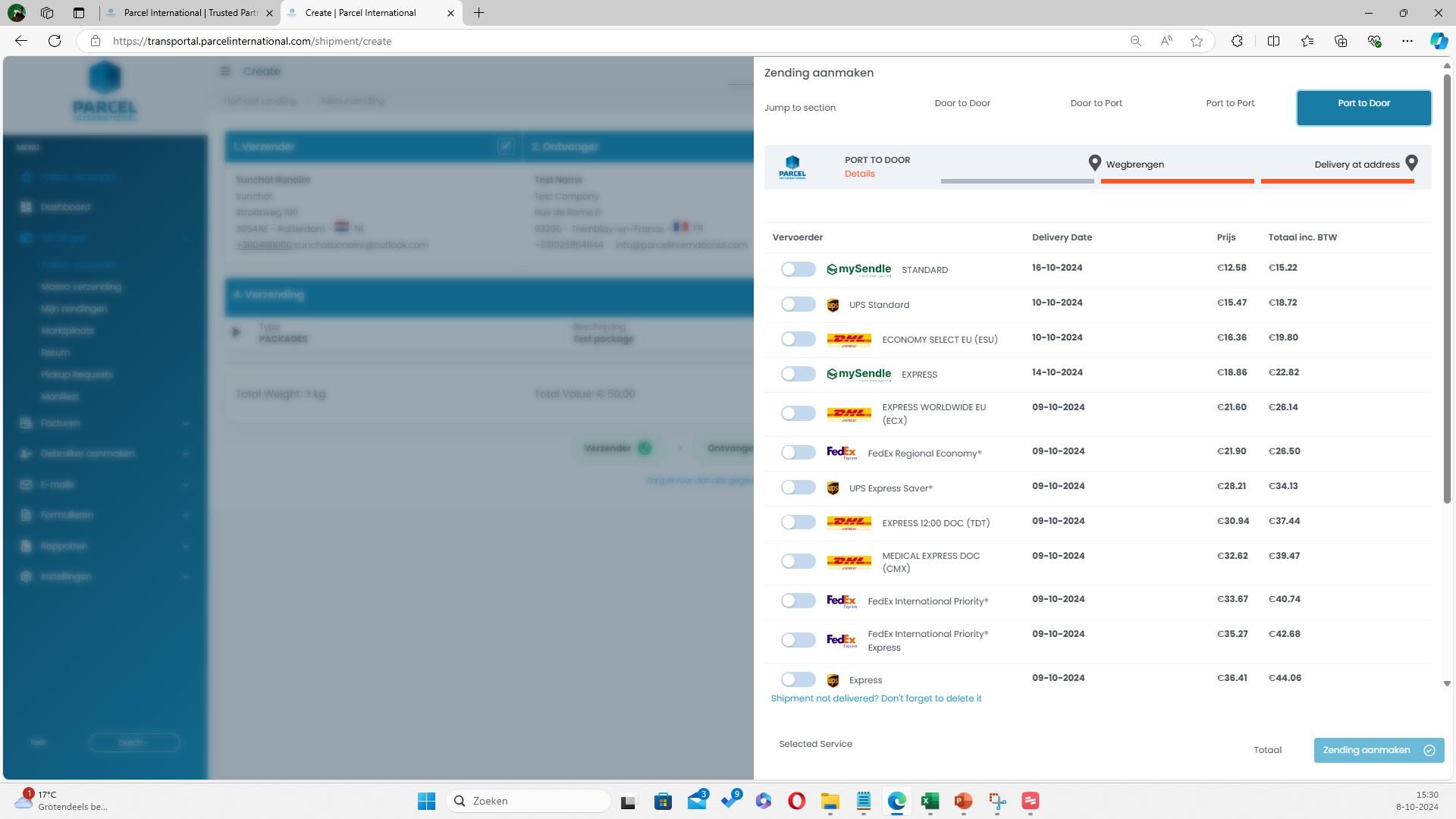The width and height of the screenshot is (1456, 819).
Task: Open the orange Details link
Action: 859,174
